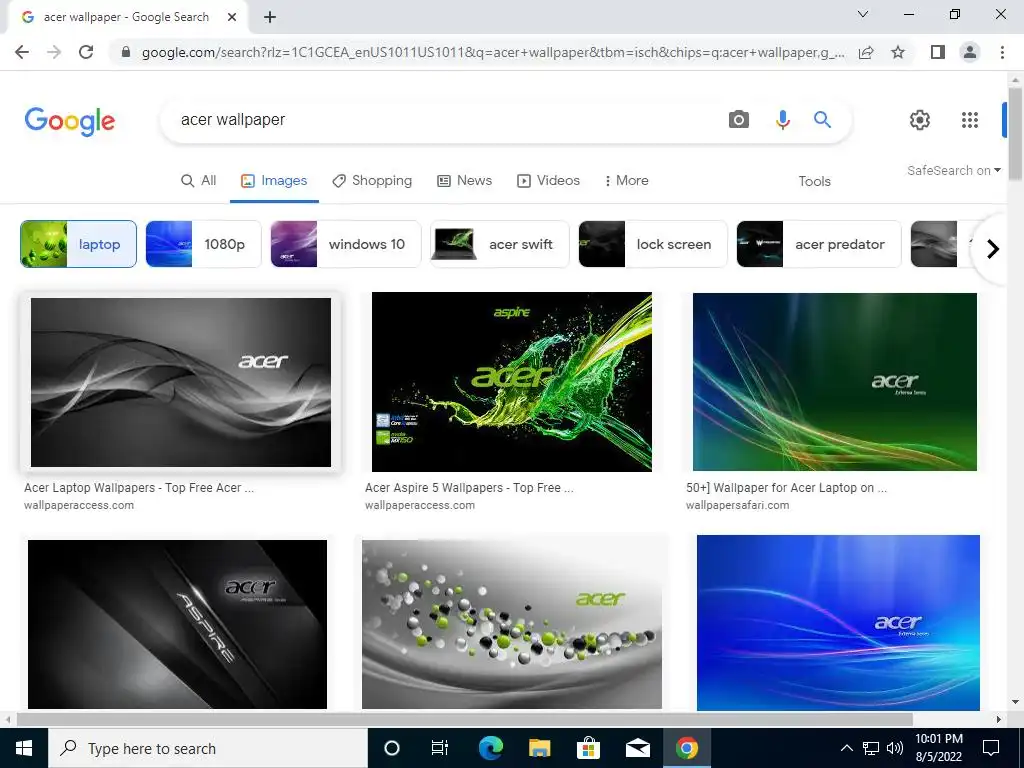Open the Tools filter button
The height and width of the screenshot is (768, 1024).
814,182
